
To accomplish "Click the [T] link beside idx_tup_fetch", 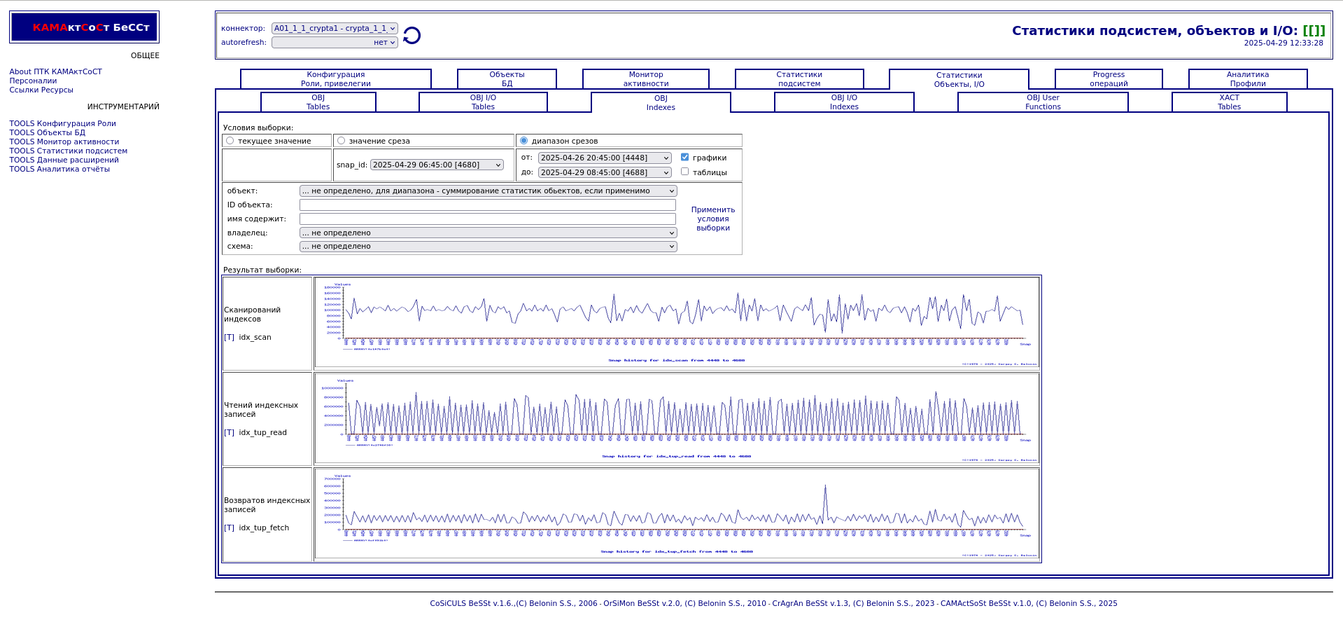I will pyautogui.click(x=229, y=528).
